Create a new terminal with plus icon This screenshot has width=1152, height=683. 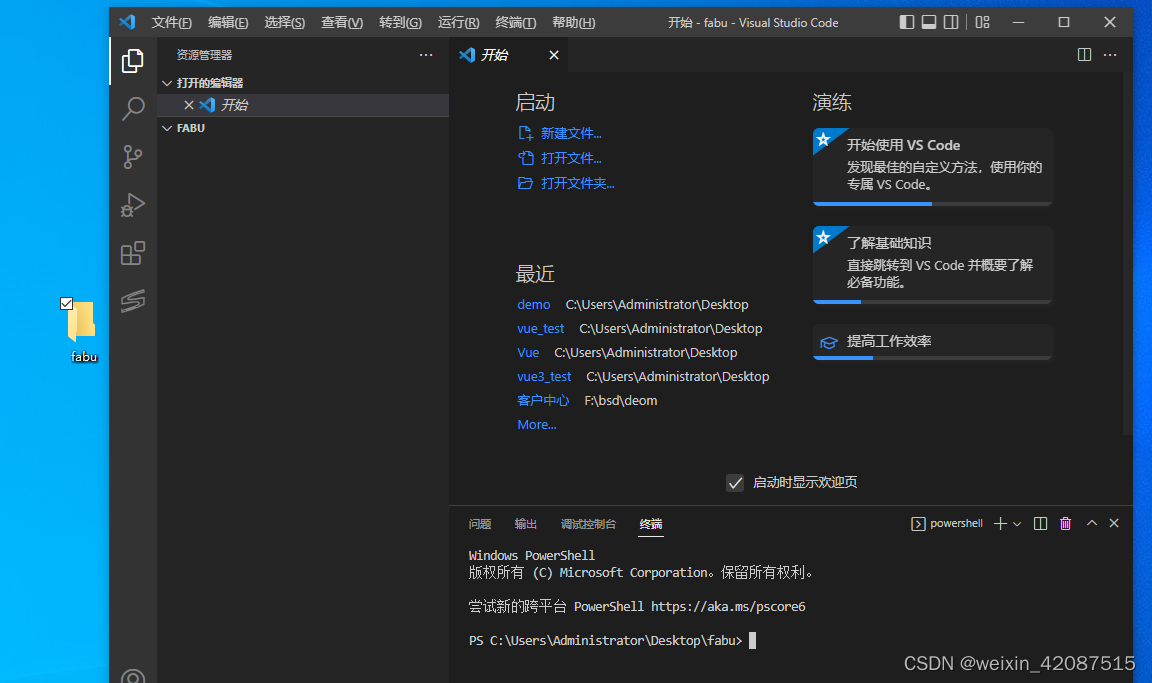click(1000, 524)
